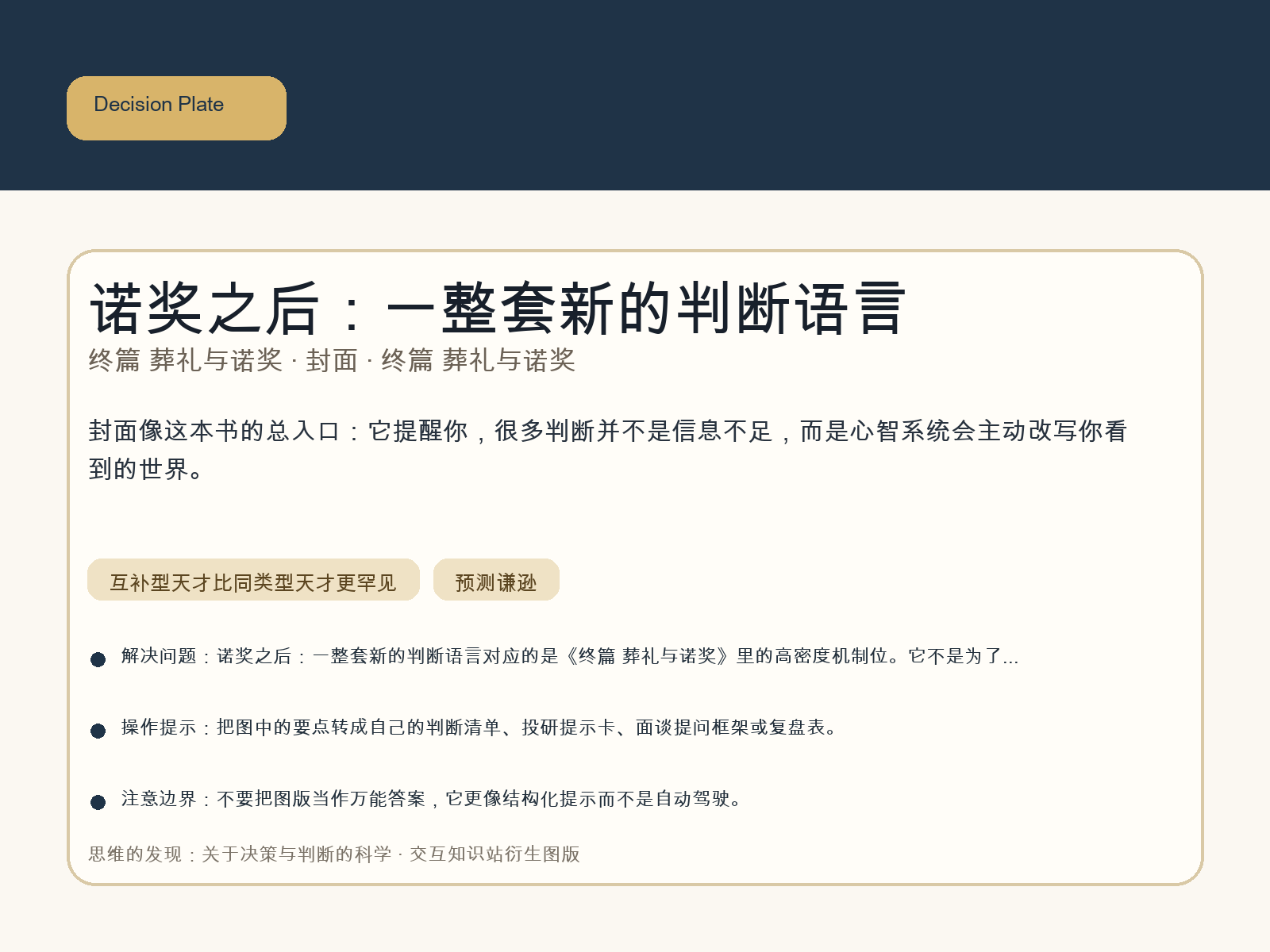
Task: Click the bullet dot before 操作提示
Action: click(x=98, y=731)
